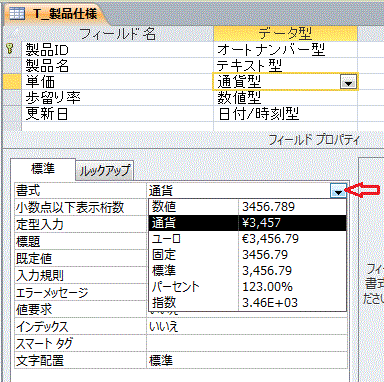The image size is (384, 382).
Task: Click the 文字配置 value 標準
Action: pos(247,361)
